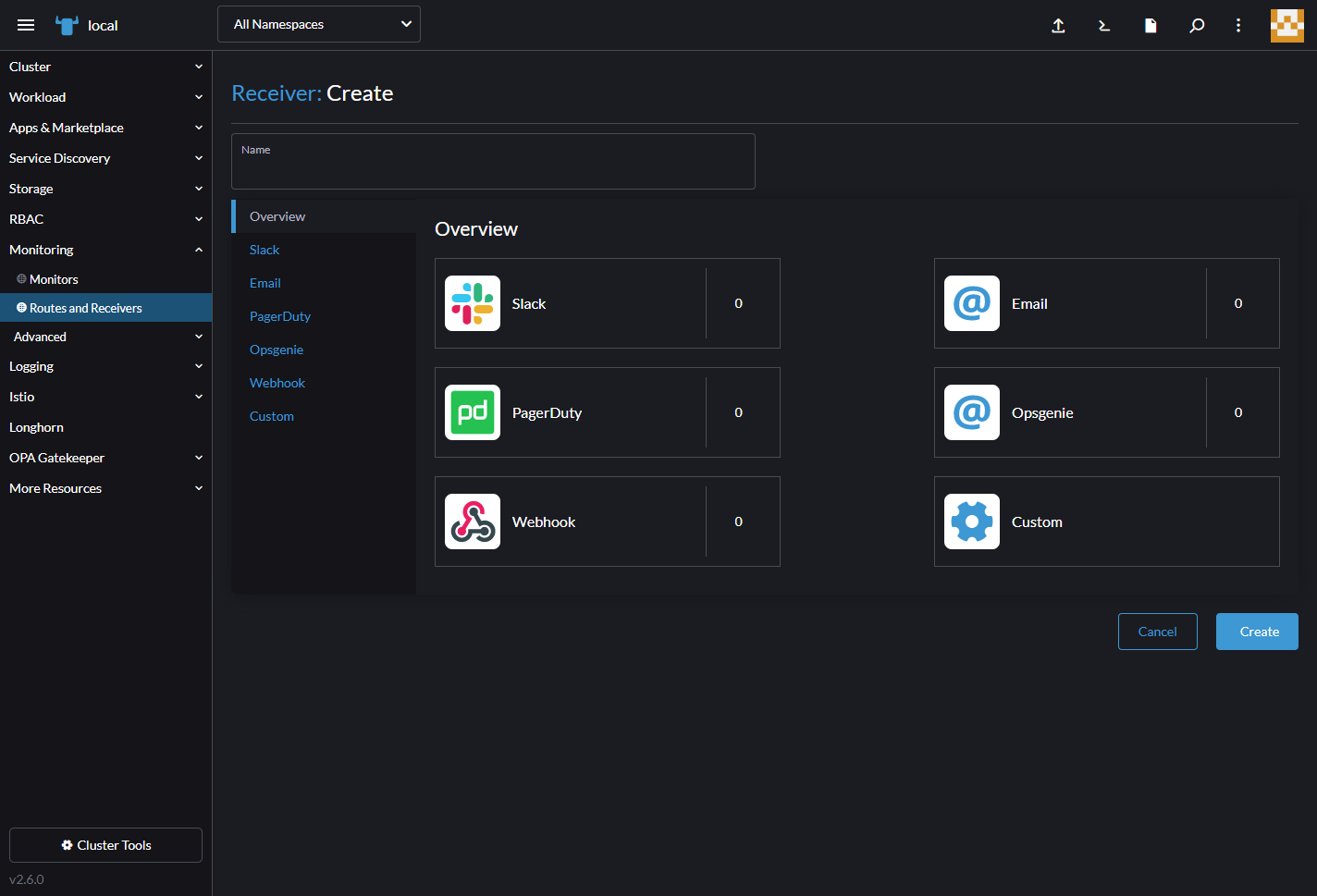Open Longhorn in the sidebar

click(105, 427)
